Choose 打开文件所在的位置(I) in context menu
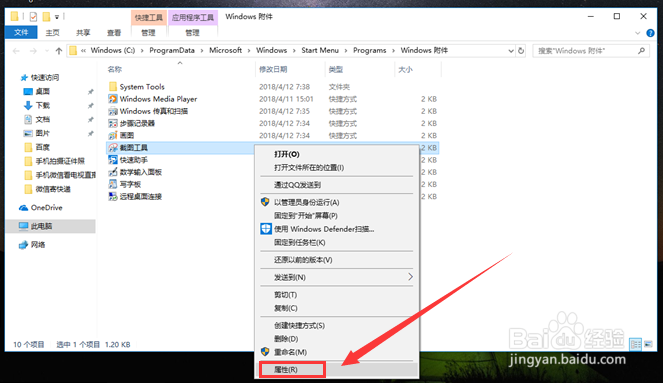663x383 pixels. point(337,168)
